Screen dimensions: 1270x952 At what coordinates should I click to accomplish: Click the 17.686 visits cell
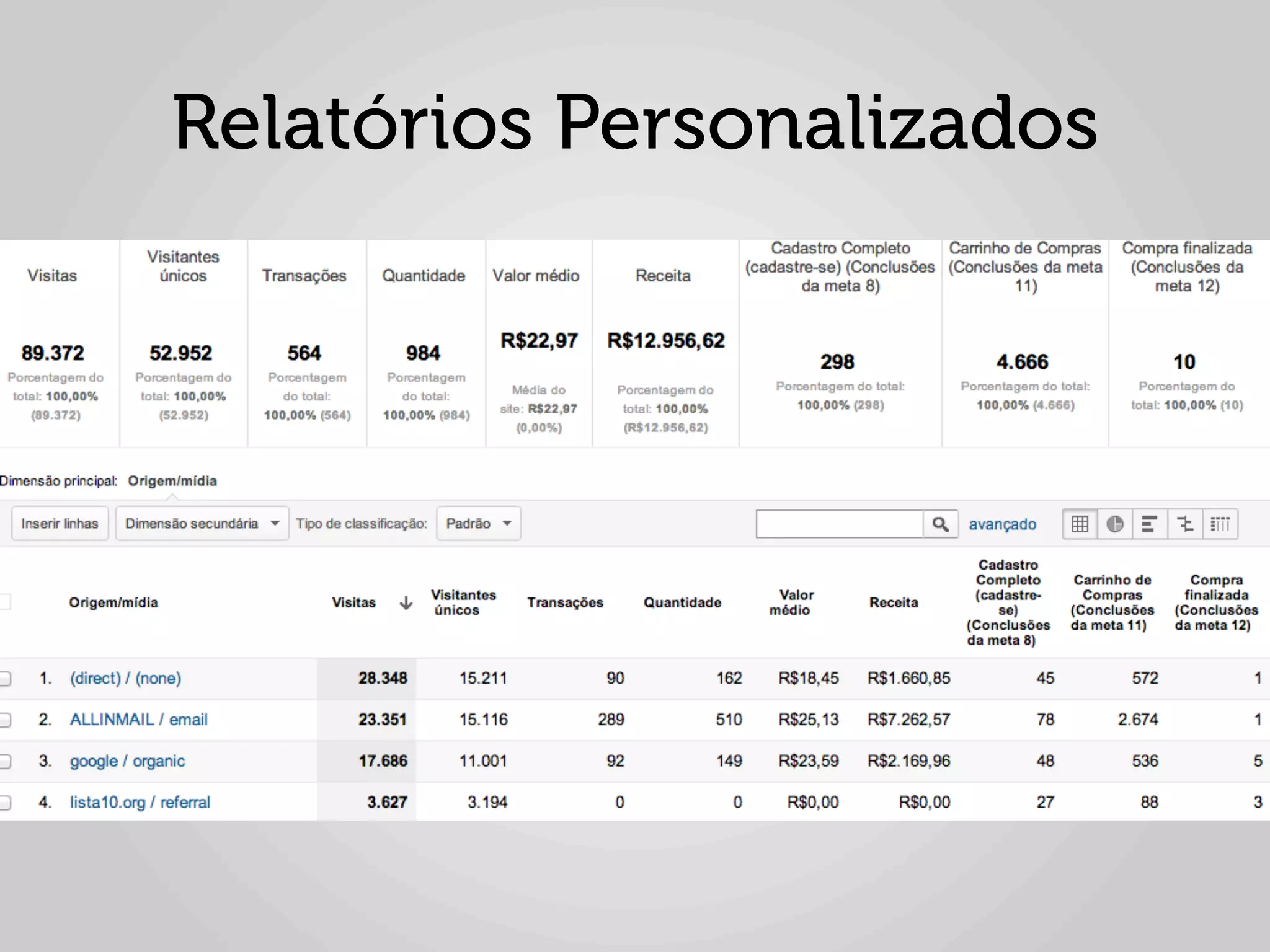(x=383, y=761)
